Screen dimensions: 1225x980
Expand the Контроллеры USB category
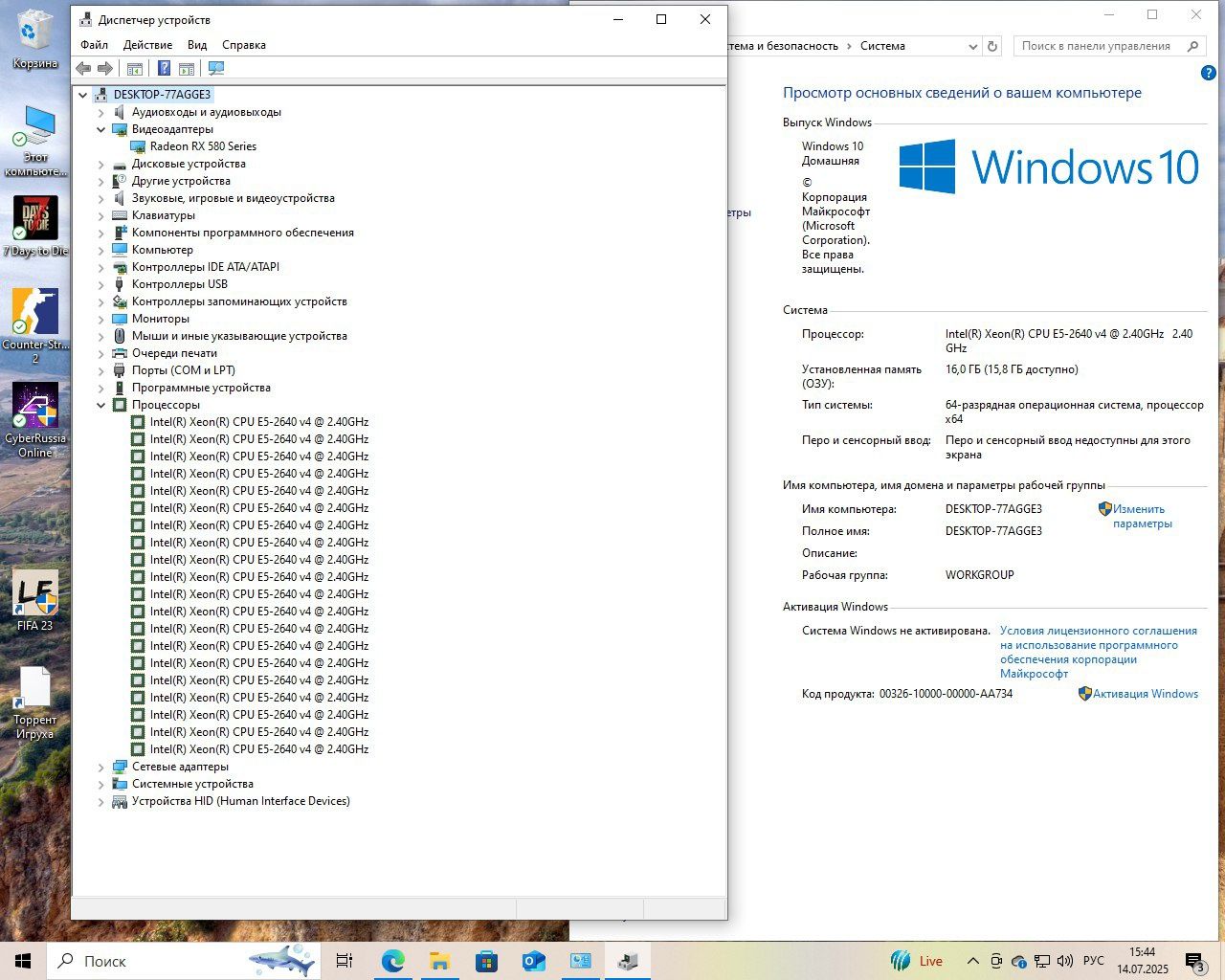[101, 284]
